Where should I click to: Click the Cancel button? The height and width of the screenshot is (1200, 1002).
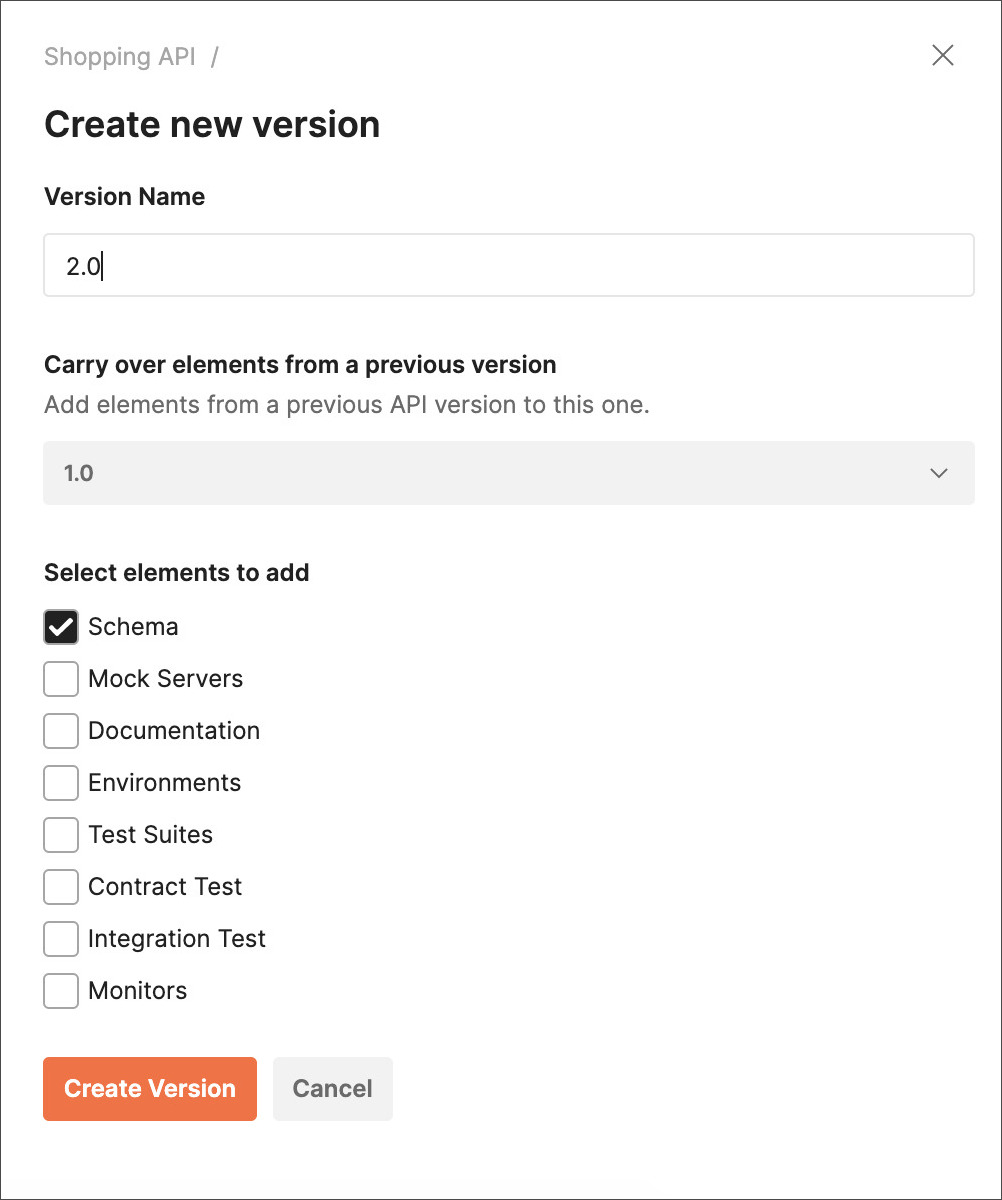coord(333,1089)
